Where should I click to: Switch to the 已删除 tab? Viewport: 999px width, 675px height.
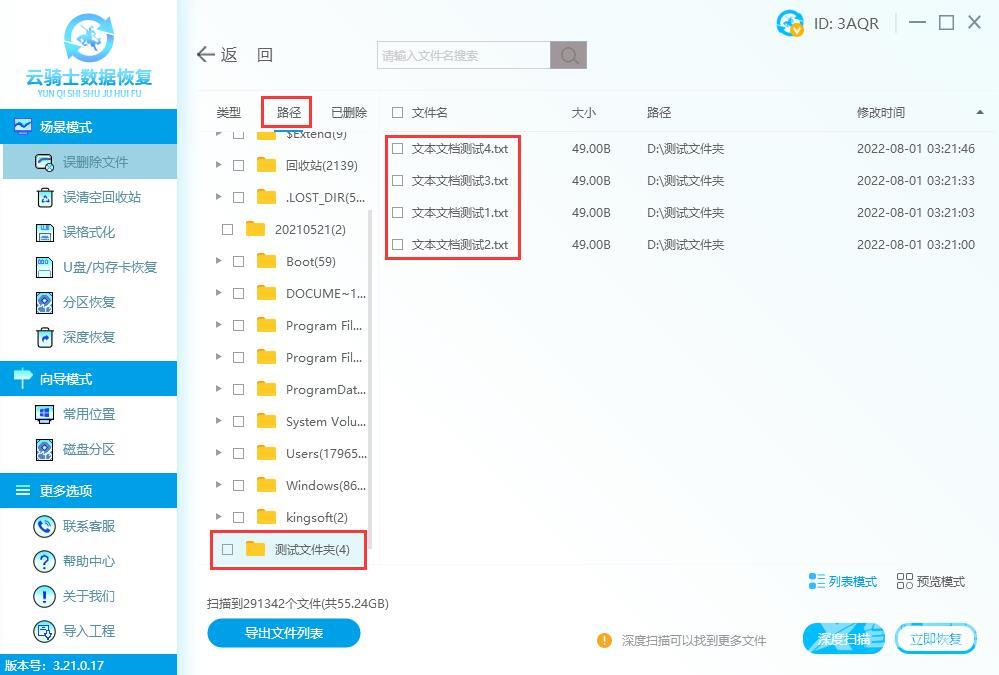click(x=349, y=113)
